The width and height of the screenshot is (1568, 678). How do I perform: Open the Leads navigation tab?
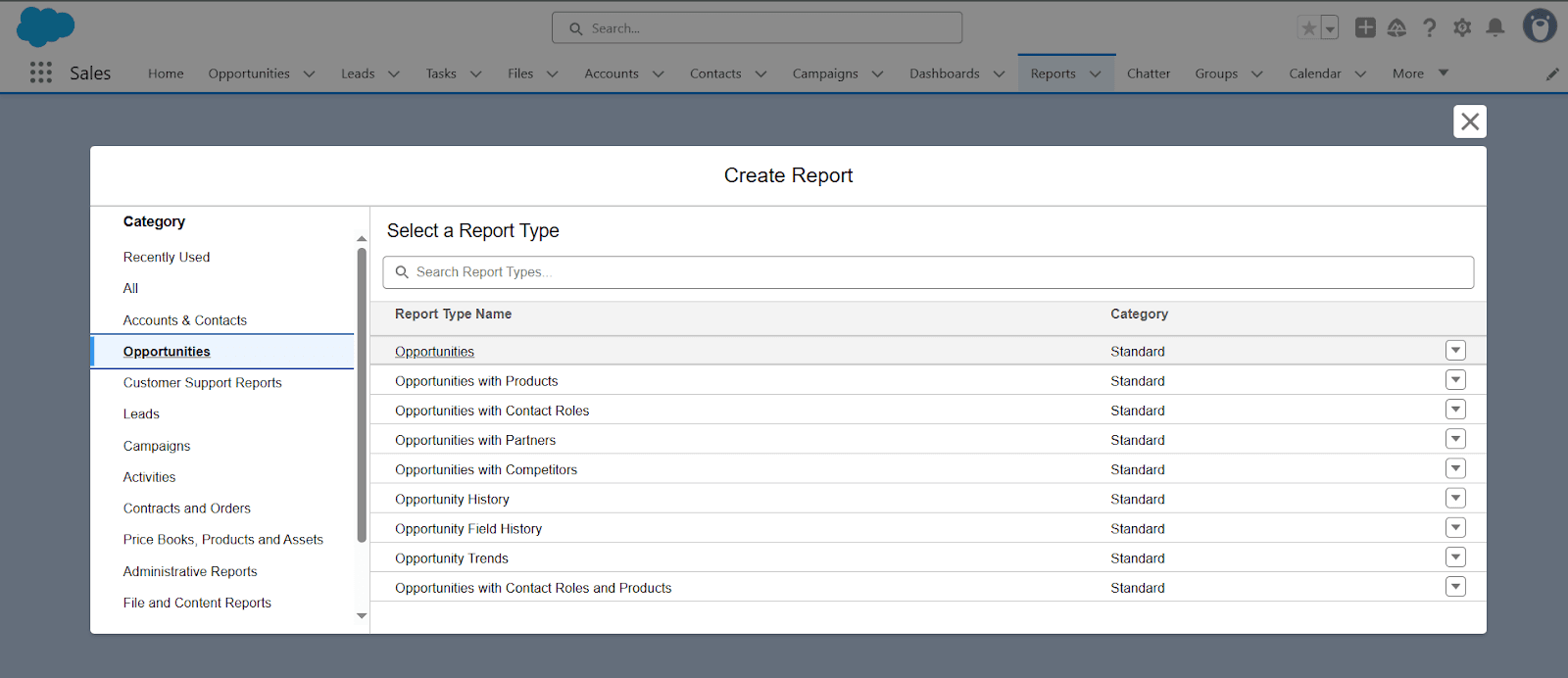coord(358,73)
